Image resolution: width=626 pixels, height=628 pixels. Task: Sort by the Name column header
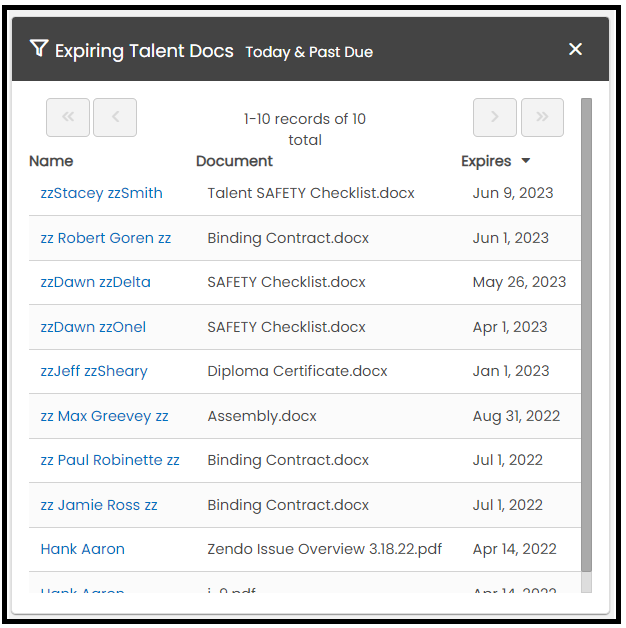point(51,161)
